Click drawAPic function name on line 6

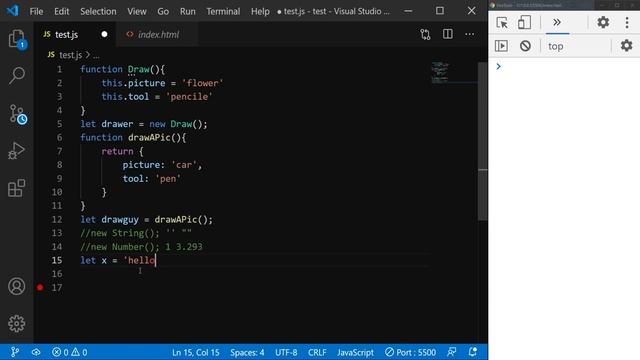pyautogui.click(x=149, y=138)
